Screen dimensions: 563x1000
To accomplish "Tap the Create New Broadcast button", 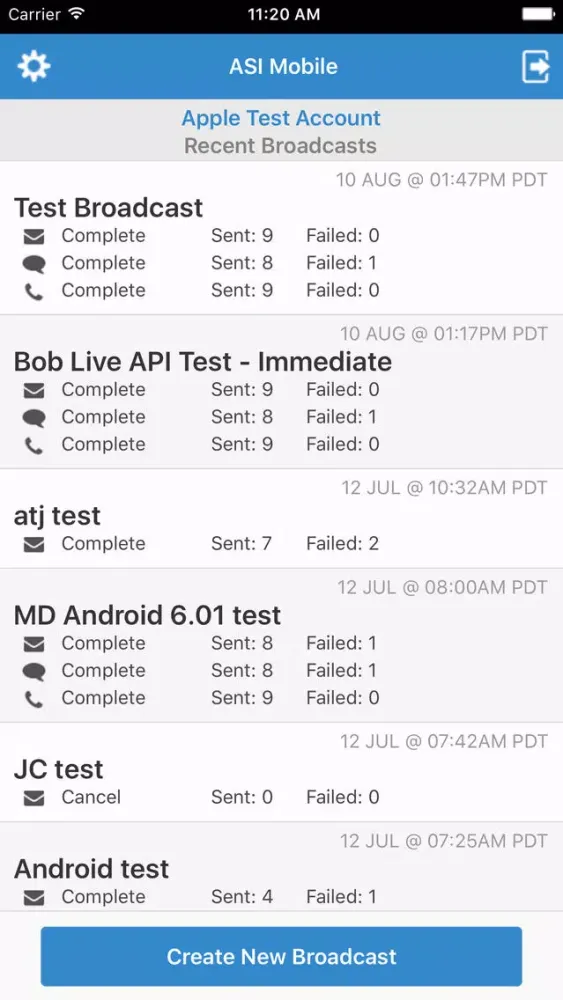I will pyautogui.click(x=281, y=956).
